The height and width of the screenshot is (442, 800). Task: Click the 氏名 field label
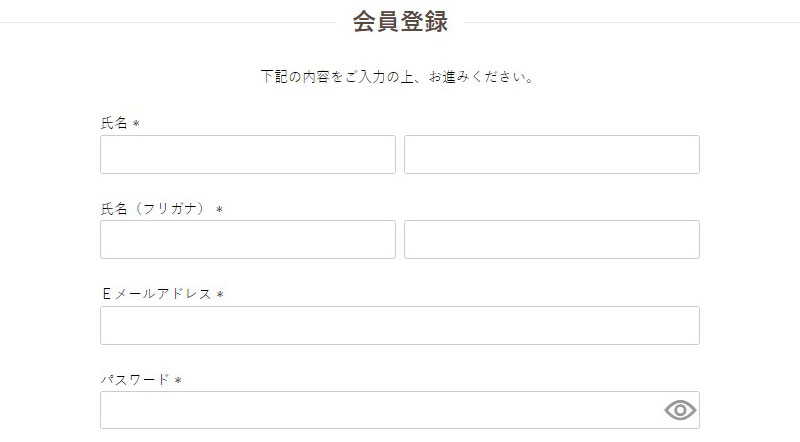click(114, 123)
